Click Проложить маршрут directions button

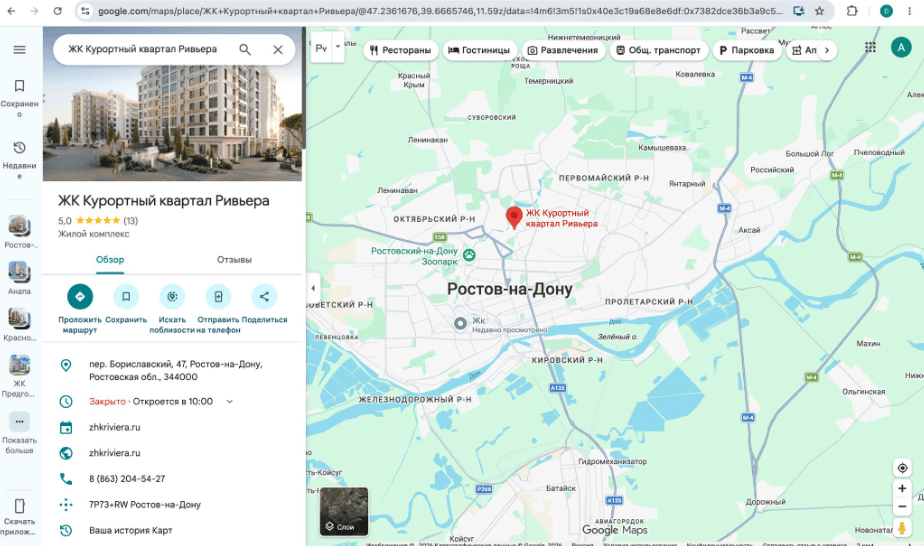[80, 296]
